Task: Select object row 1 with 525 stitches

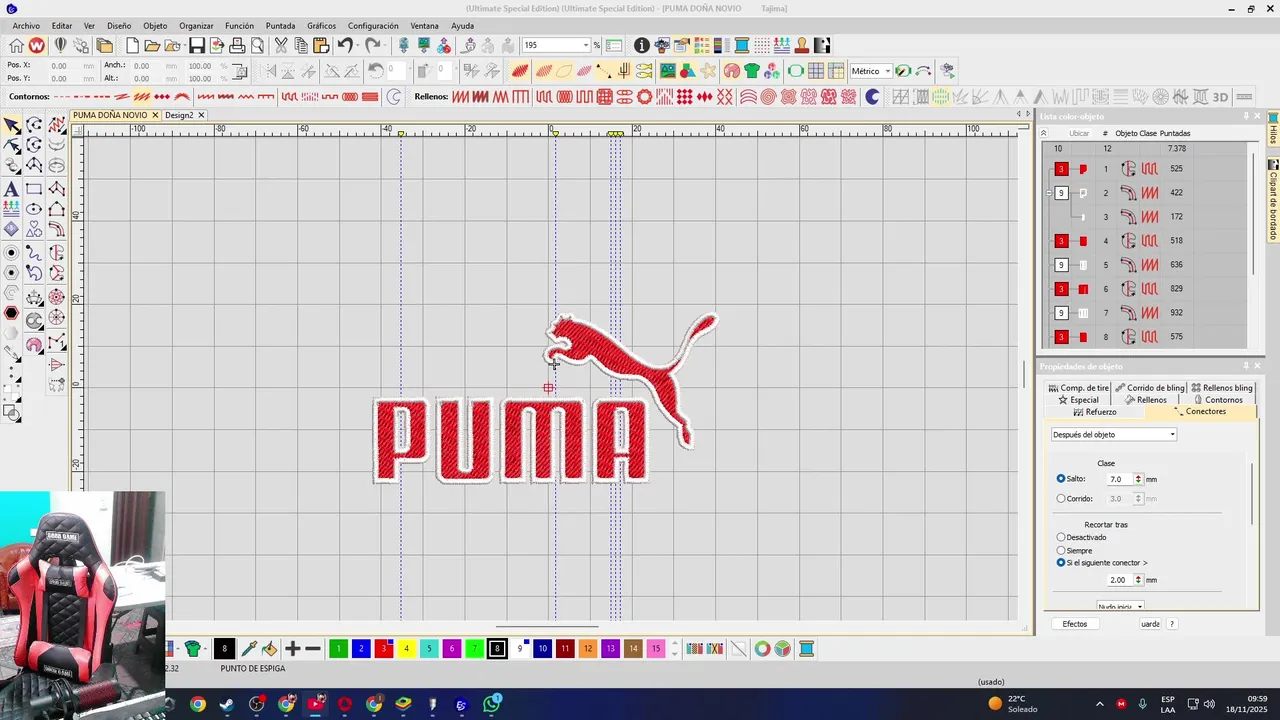Action: pyautogui.click(x=1145, y=169)
